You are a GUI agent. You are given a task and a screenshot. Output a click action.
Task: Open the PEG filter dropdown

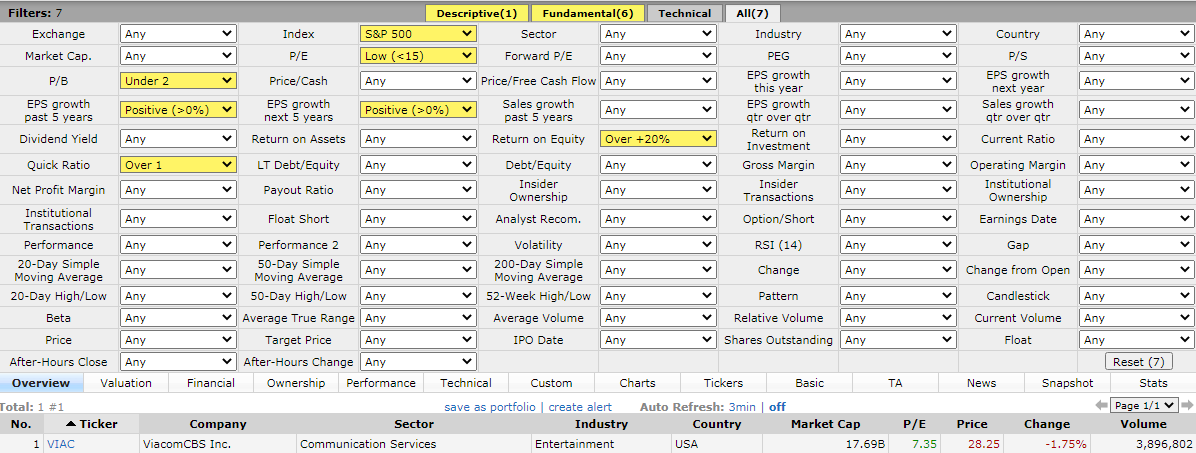coord(898,56)
